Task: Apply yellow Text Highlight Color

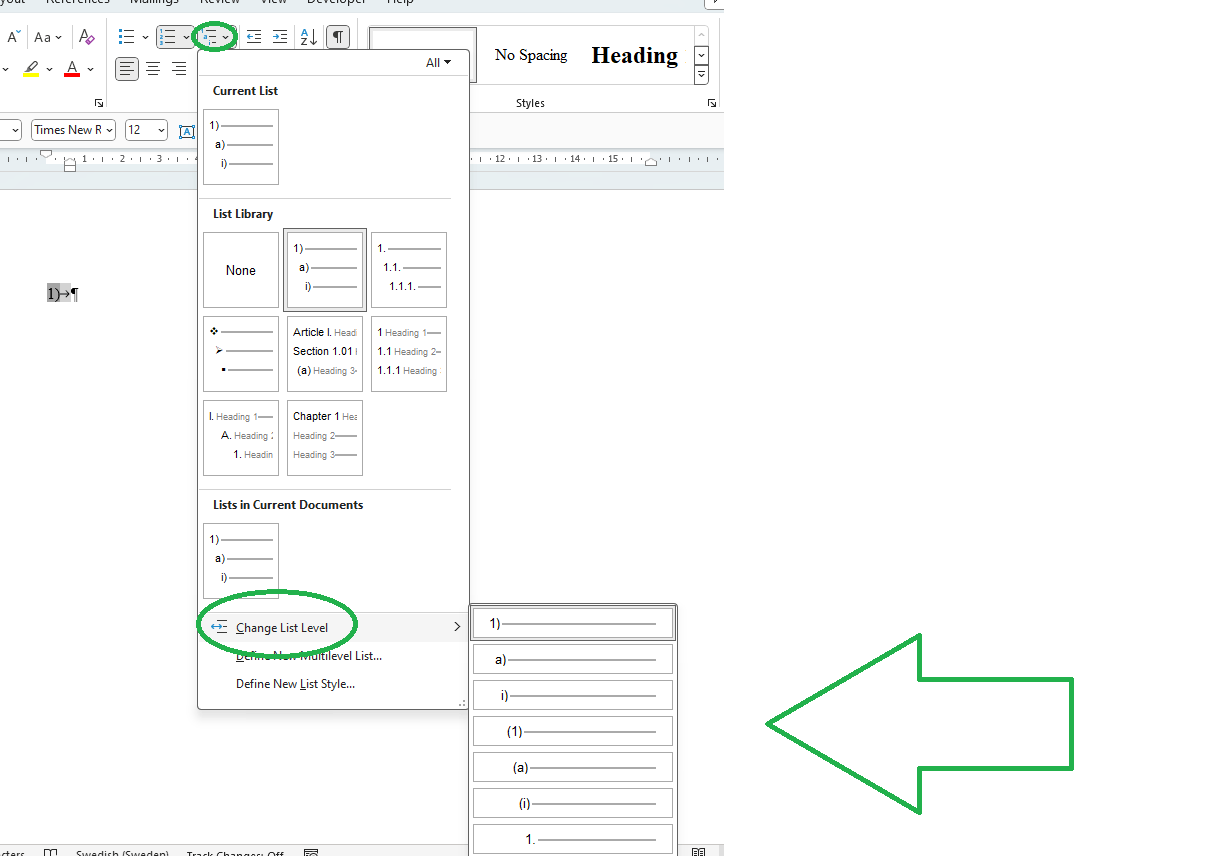Action: click(33, 68)
